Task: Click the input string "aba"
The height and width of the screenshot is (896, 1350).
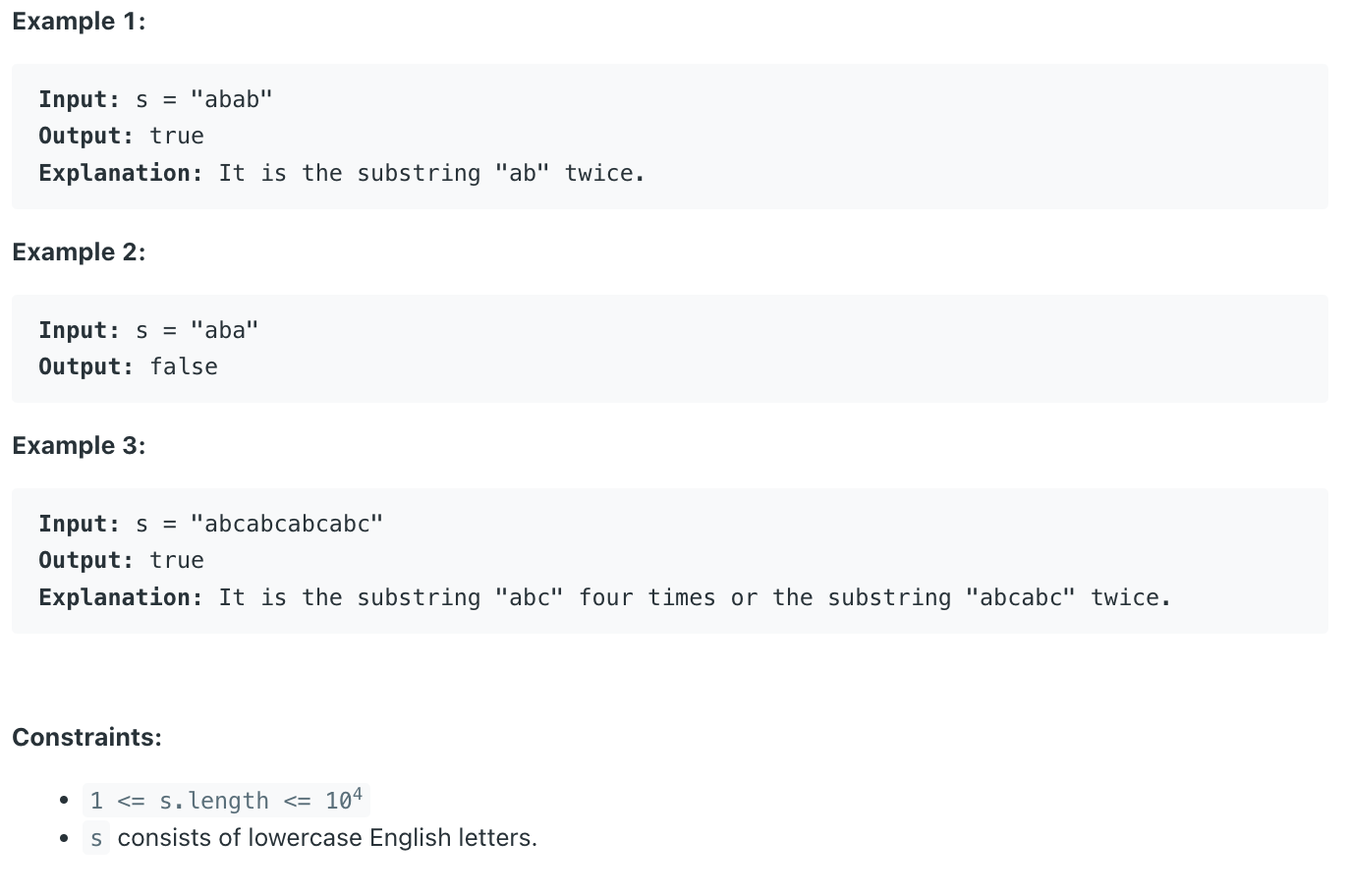Action: (x=225, y=330)
